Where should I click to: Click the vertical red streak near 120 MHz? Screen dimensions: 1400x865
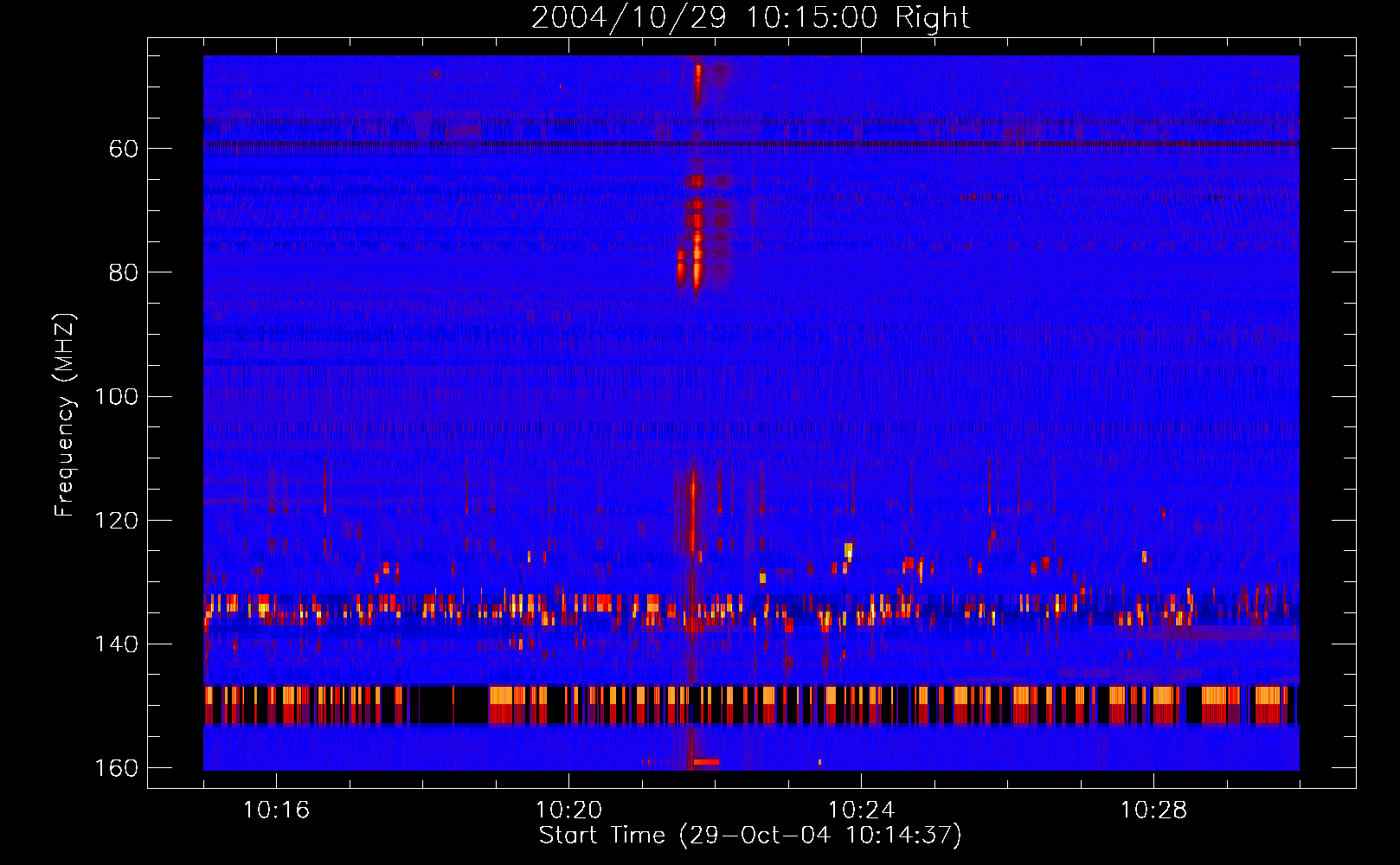click(x=693, y=510)
